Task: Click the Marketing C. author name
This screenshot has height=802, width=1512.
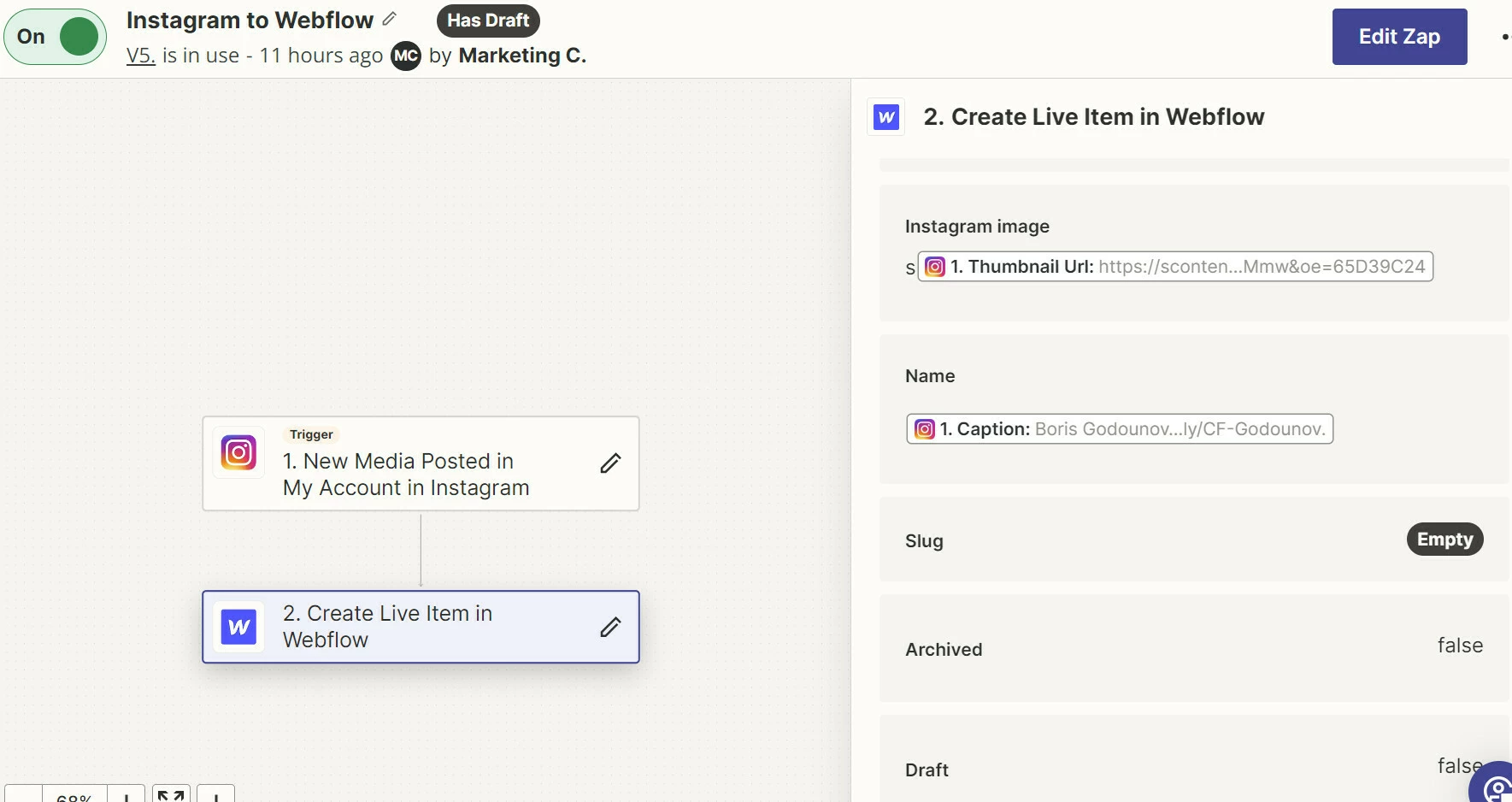Action: point(522,56)
